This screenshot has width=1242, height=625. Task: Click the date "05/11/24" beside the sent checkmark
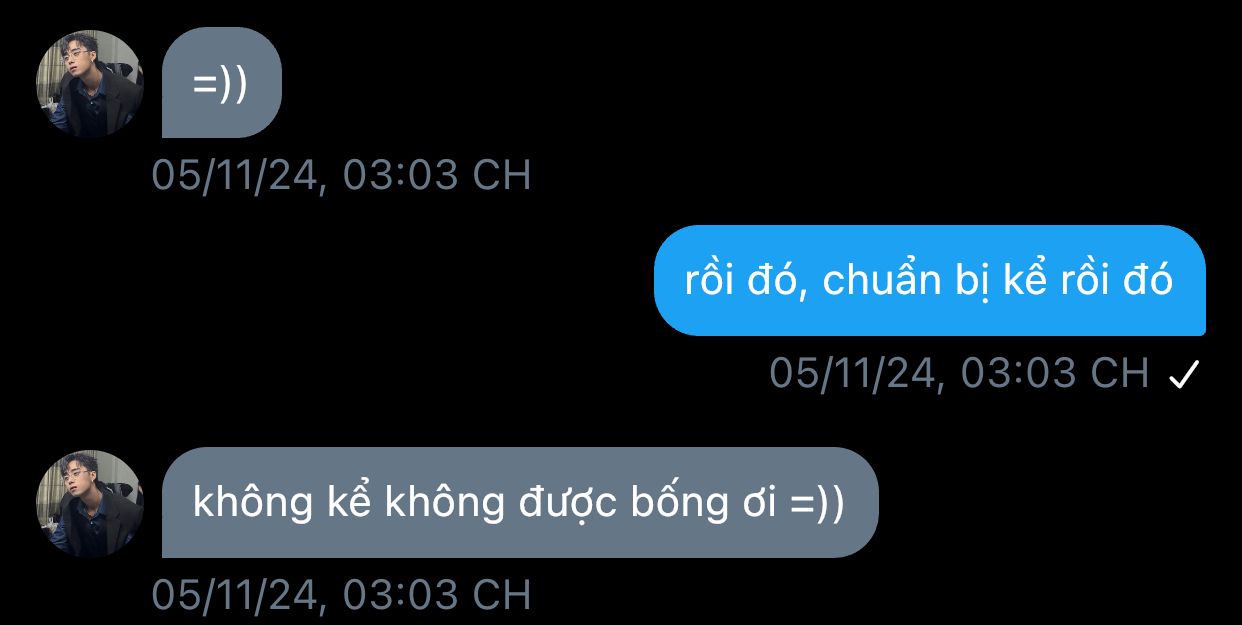coord(853,373)
